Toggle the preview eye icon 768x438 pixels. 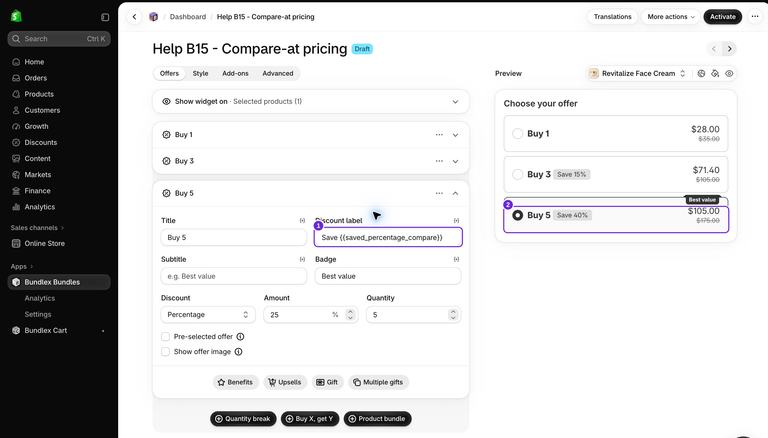(x=729, y=73)
